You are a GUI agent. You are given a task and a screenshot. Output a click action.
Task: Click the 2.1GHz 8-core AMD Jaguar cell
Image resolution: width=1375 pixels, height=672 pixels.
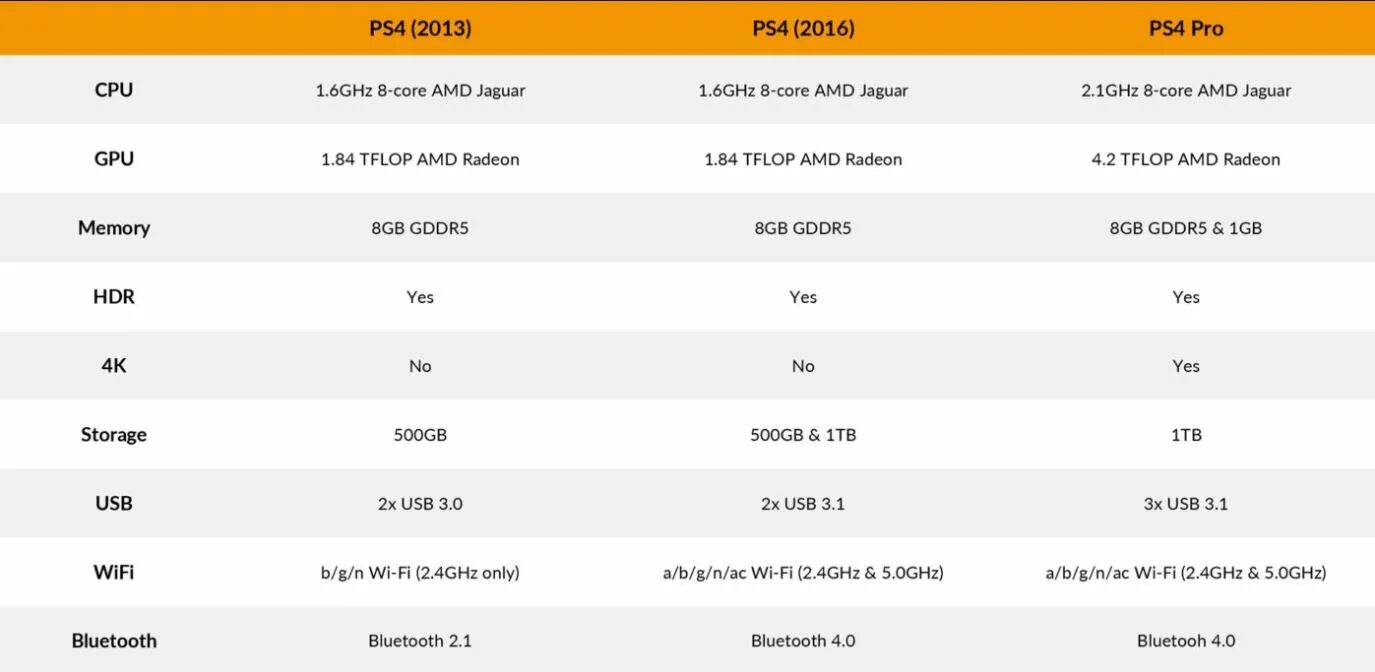[x=1186, y=90]
